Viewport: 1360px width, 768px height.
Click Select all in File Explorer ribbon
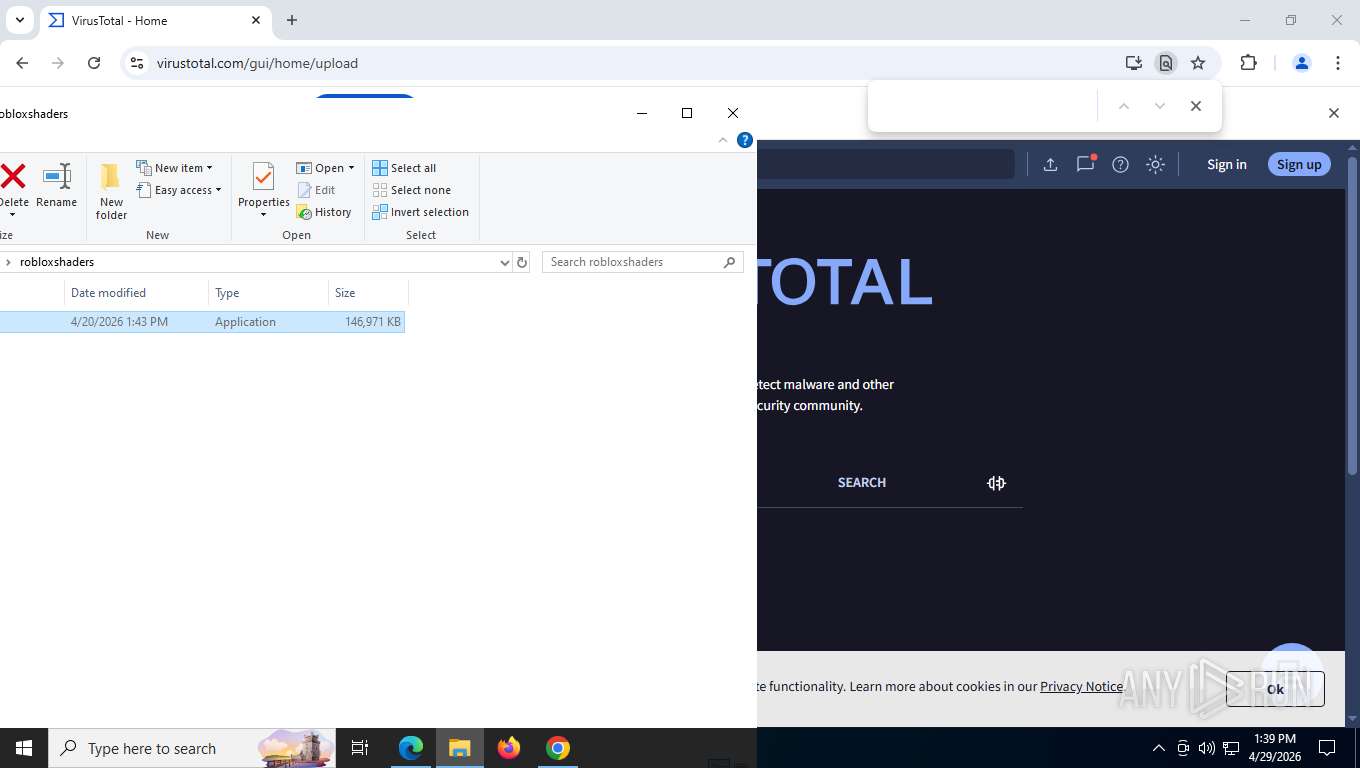click(x=404, y=168)
